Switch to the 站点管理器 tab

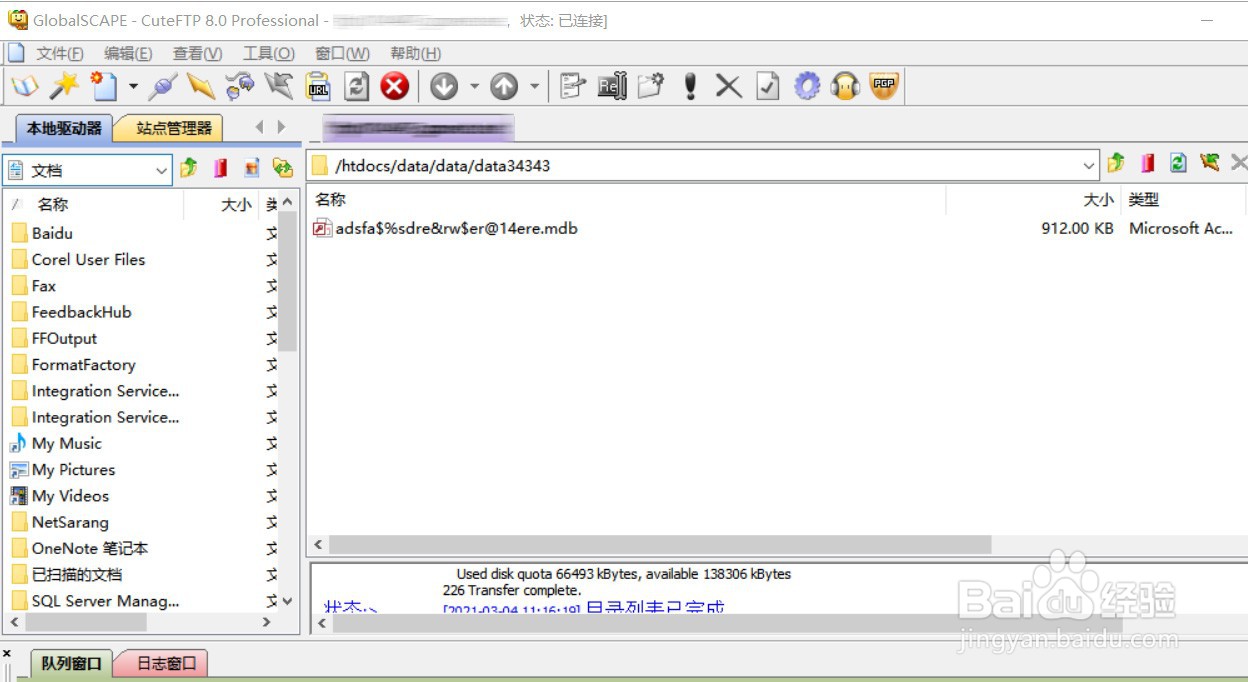[173, 128]
